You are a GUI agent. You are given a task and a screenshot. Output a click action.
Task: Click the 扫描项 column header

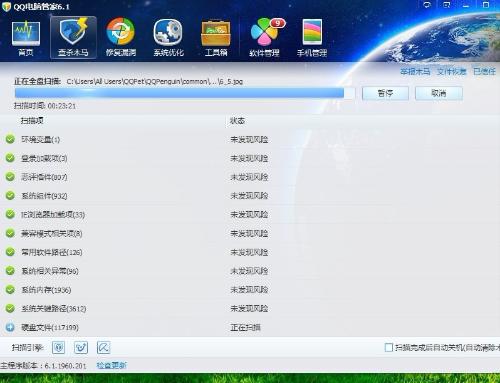pos(32,120)
